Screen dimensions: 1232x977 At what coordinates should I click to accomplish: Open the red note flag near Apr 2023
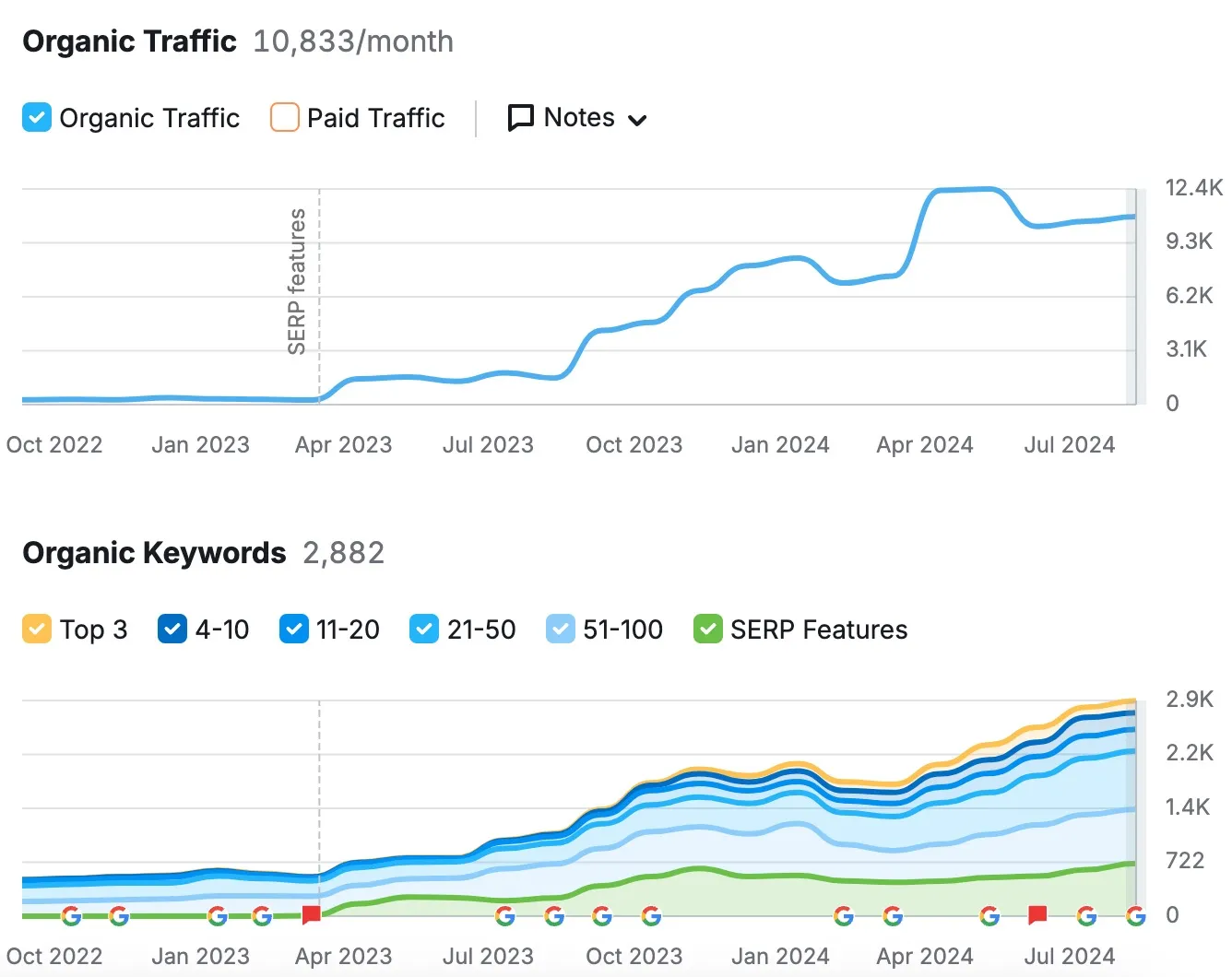tap(312, 915)
